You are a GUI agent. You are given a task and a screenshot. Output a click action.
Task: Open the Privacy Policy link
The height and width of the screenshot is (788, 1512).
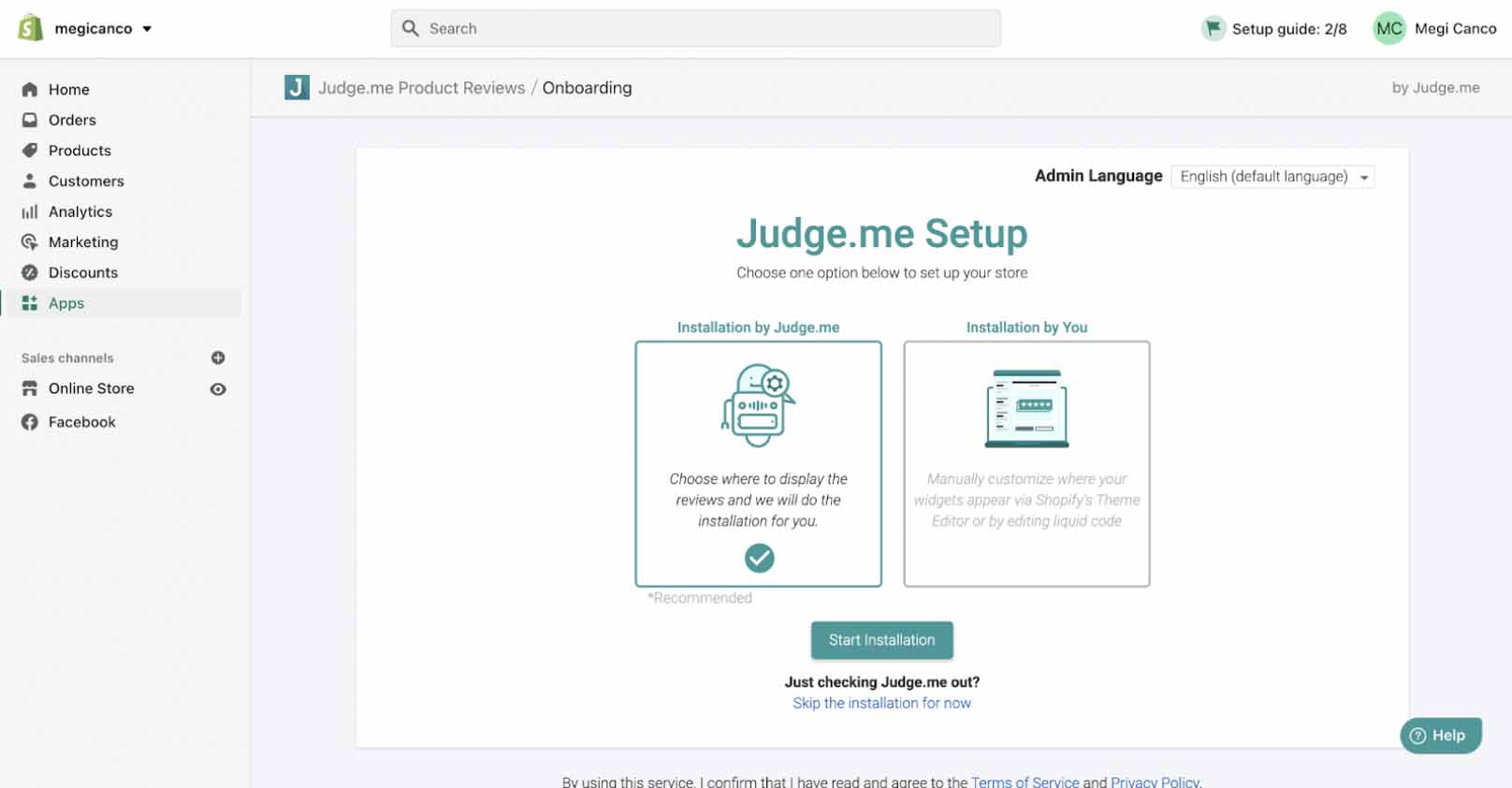[1155, 781]
